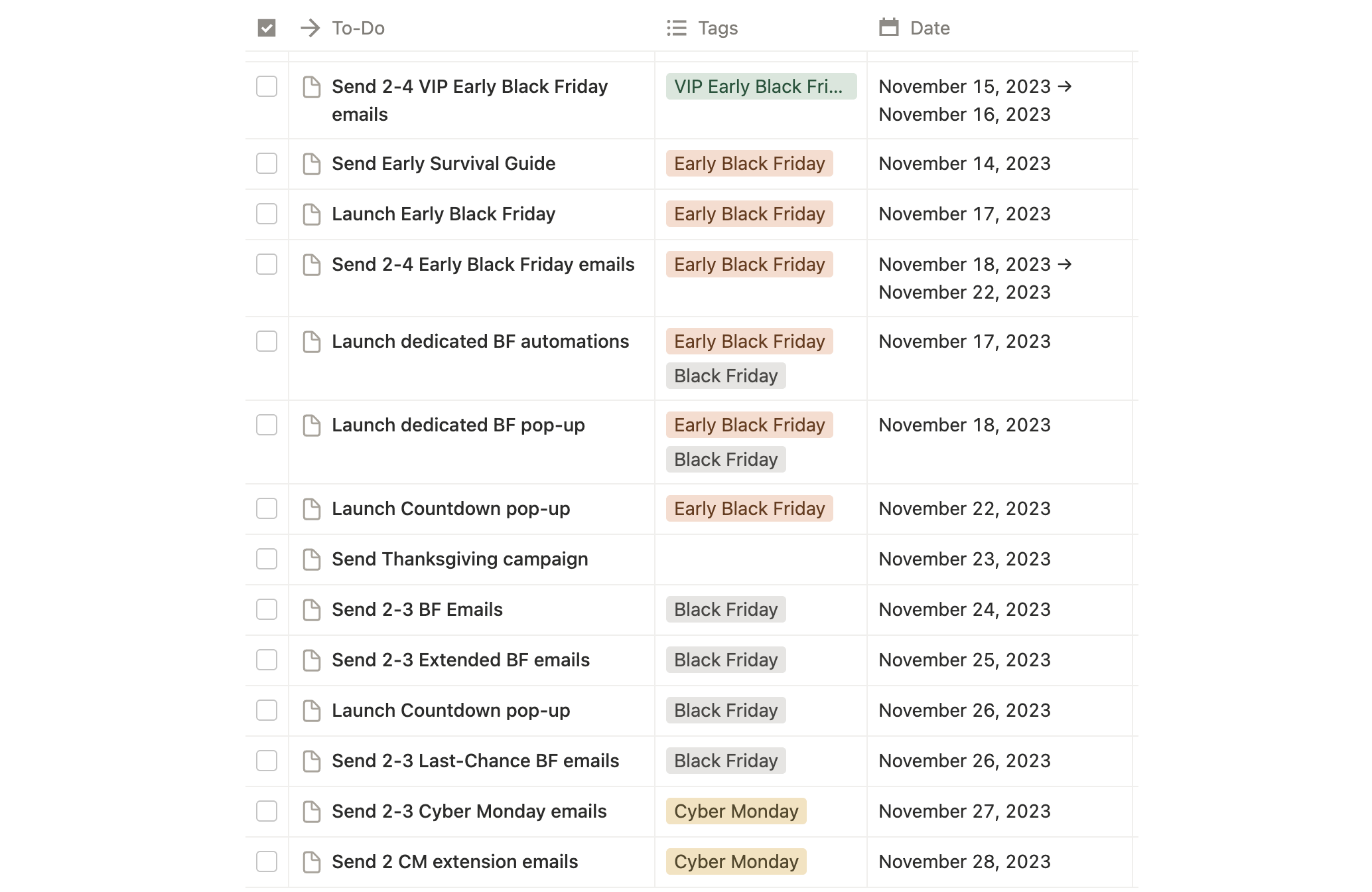Click the yellow Cyber Monday tag for November 27
This screenshot has height=892, width=1372.
(x=736, y=811)
